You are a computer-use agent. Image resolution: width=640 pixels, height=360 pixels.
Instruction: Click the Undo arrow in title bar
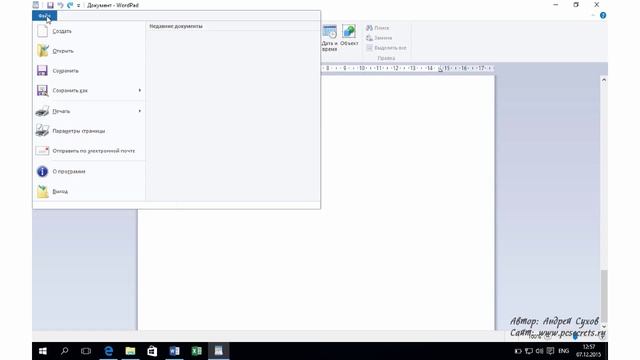click(x=60, y=5)
